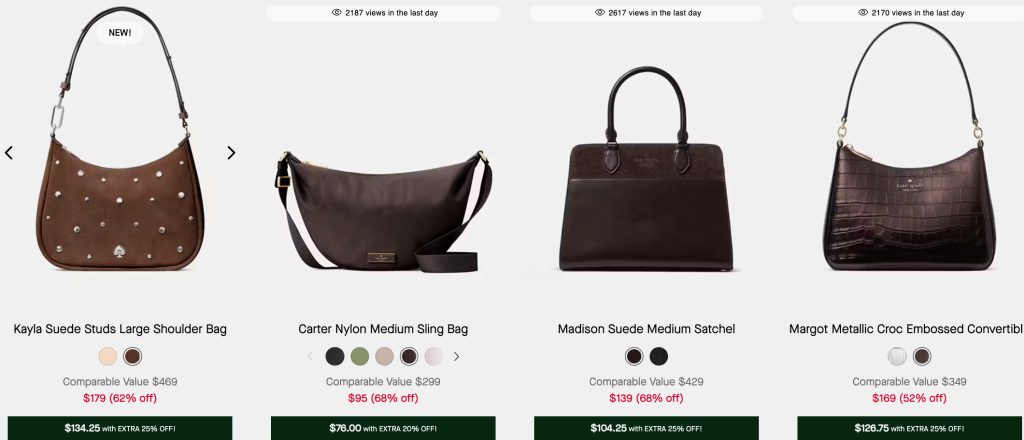Open Kayla Suede Studs Large Shoulder Bag link
This screenshot has height=440, width=1024.
120,329
